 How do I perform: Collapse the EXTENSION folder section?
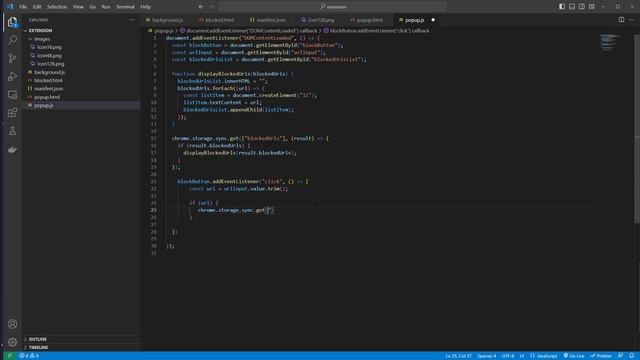pyautogui.click(x=40, y=31)
